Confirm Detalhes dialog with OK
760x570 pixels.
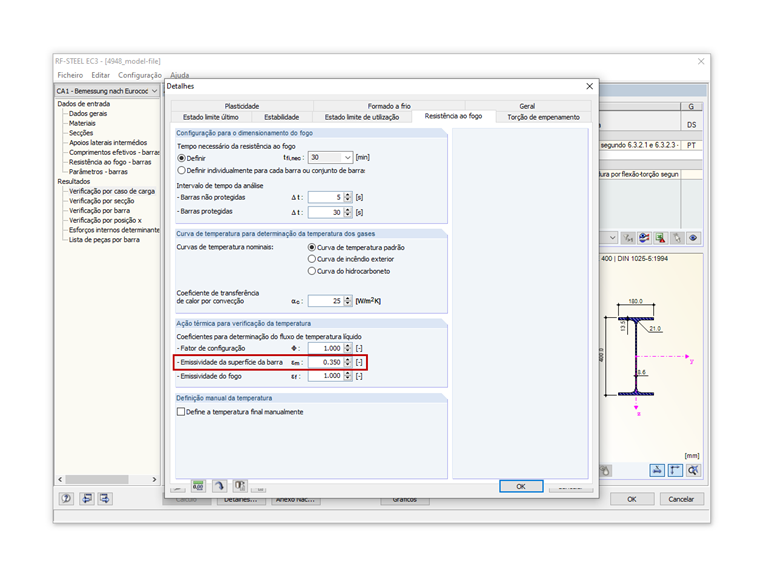coord(521,486)
